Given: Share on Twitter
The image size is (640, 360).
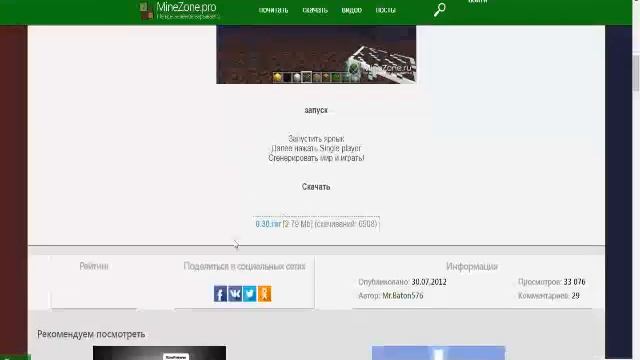Looking at the screenshot, I should tap(250, 293).
